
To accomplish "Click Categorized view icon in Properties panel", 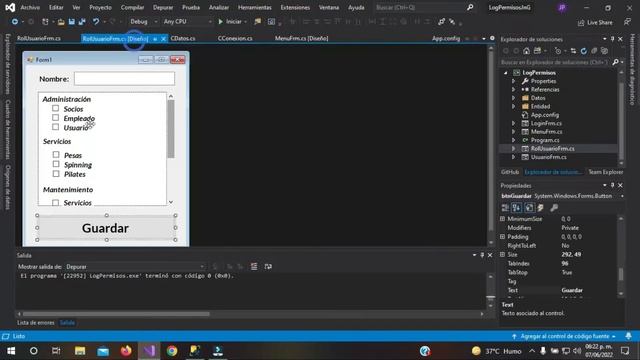I will tap(505, 208).
